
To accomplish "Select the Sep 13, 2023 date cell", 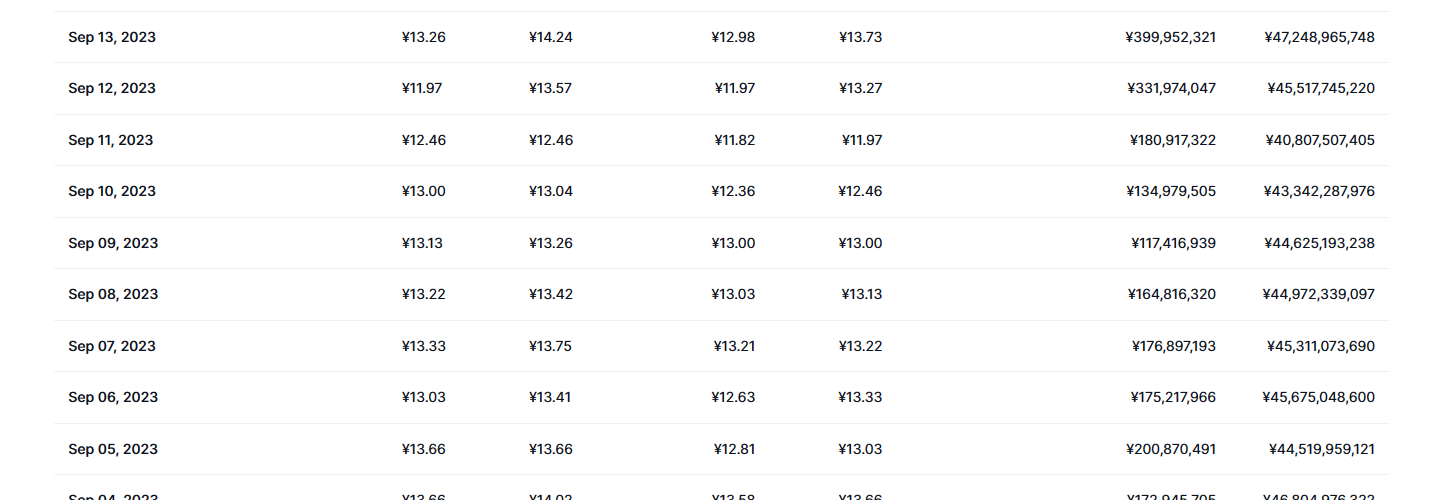I will pos(112,37).
